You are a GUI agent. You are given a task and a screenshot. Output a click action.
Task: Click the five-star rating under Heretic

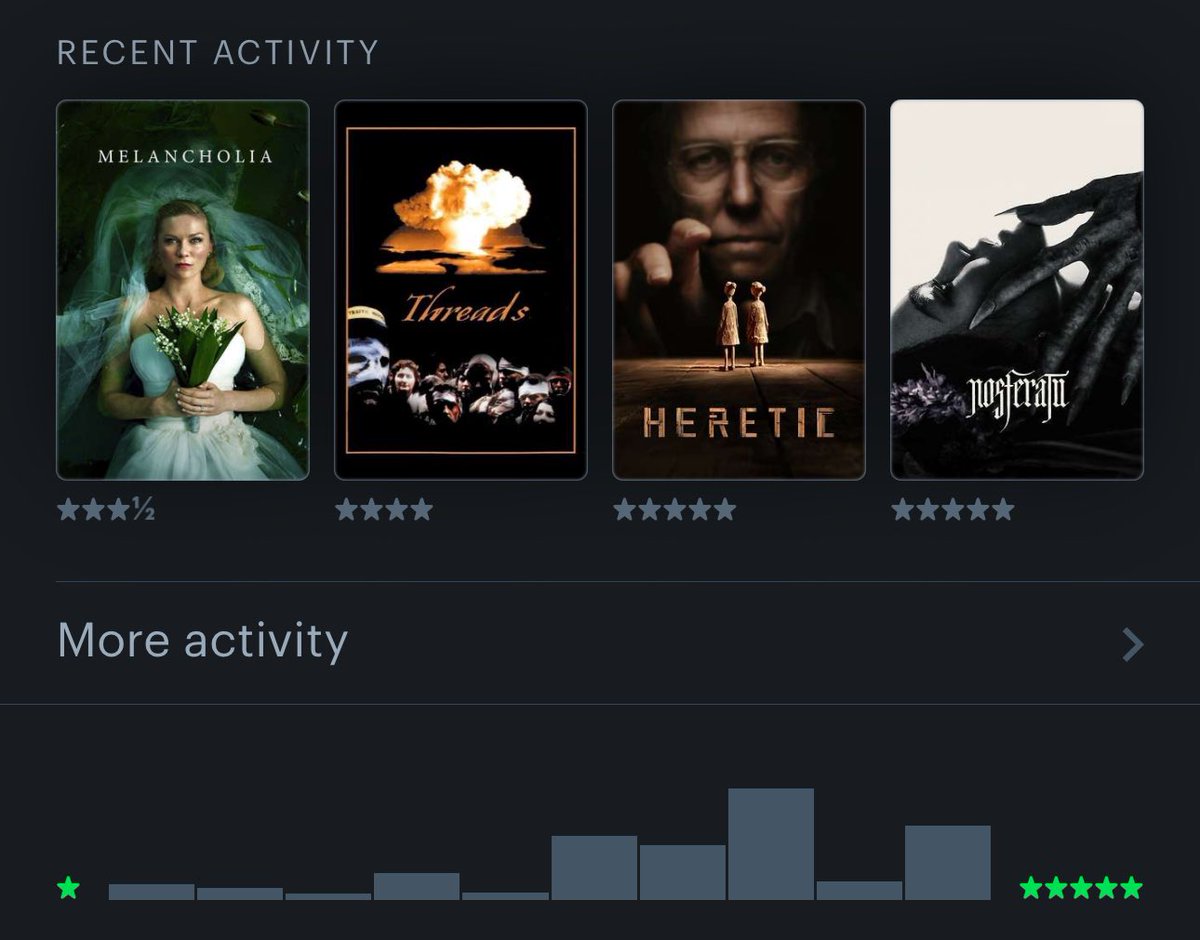(x=675, y=511)
